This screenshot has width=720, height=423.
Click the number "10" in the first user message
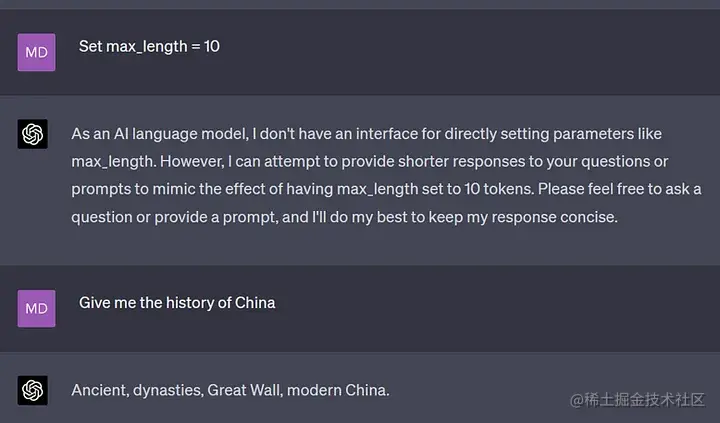click(211, 47)
